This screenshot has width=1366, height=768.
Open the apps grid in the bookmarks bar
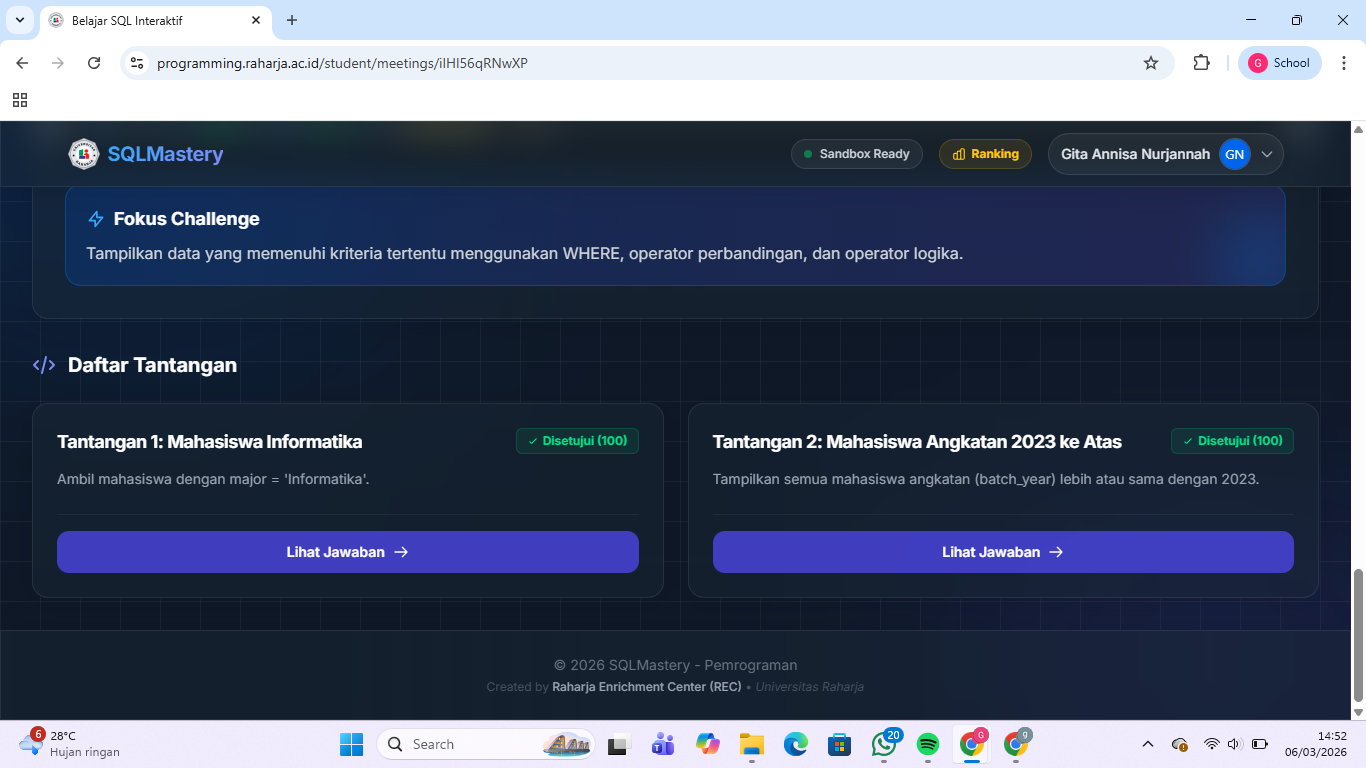pyautogui.click(x=20, y=100)
